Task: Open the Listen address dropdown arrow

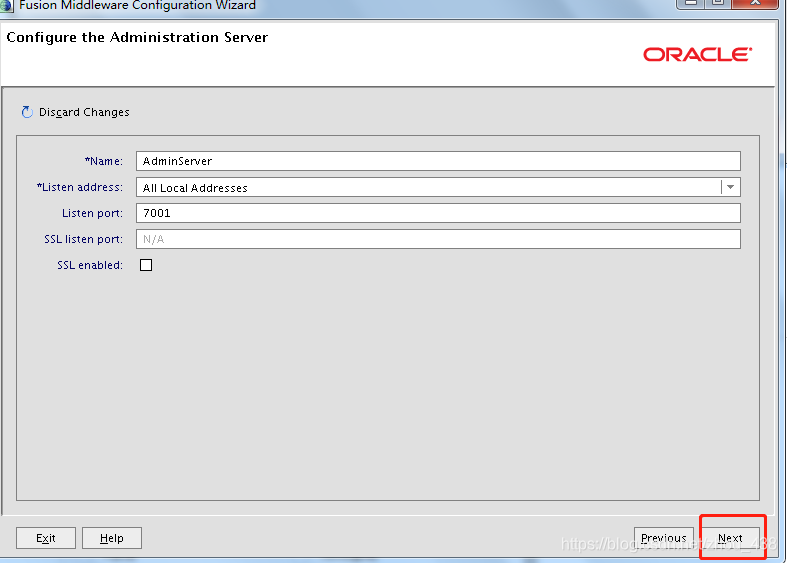Action: pyautogui.click(x=730, y=187)
